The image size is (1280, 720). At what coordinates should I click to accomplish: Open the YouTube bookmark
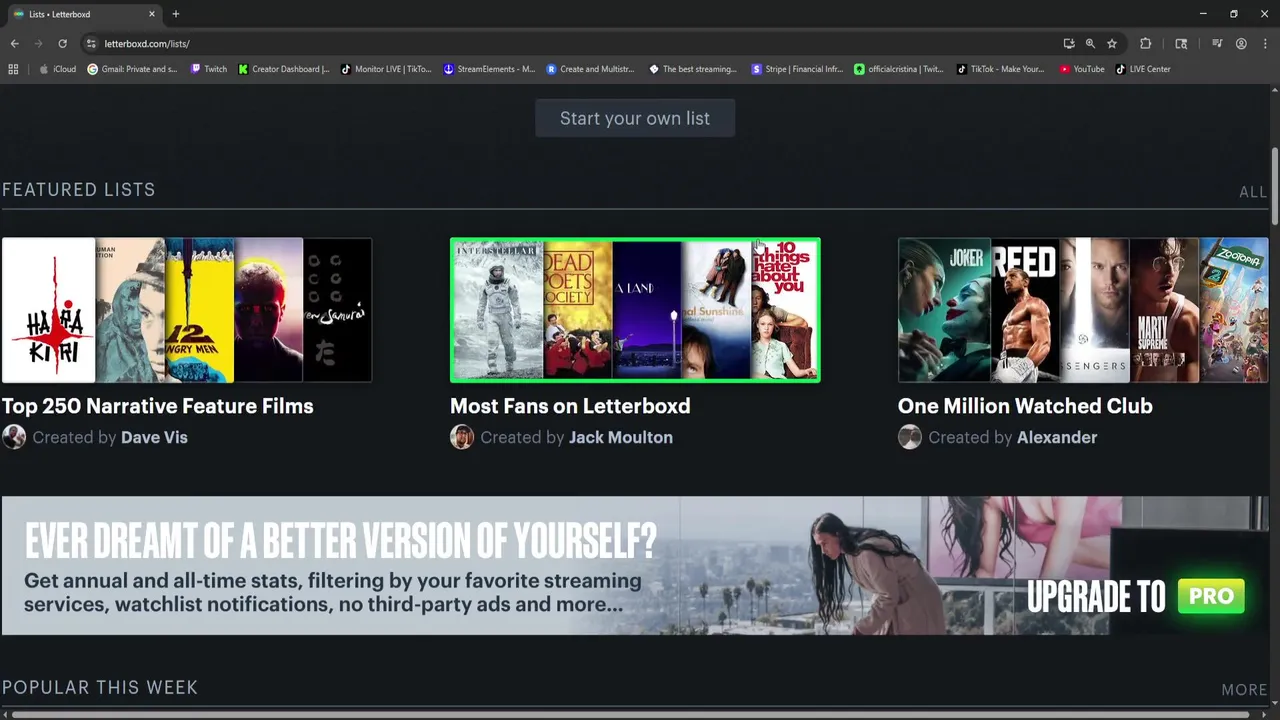click(1082, 69)
